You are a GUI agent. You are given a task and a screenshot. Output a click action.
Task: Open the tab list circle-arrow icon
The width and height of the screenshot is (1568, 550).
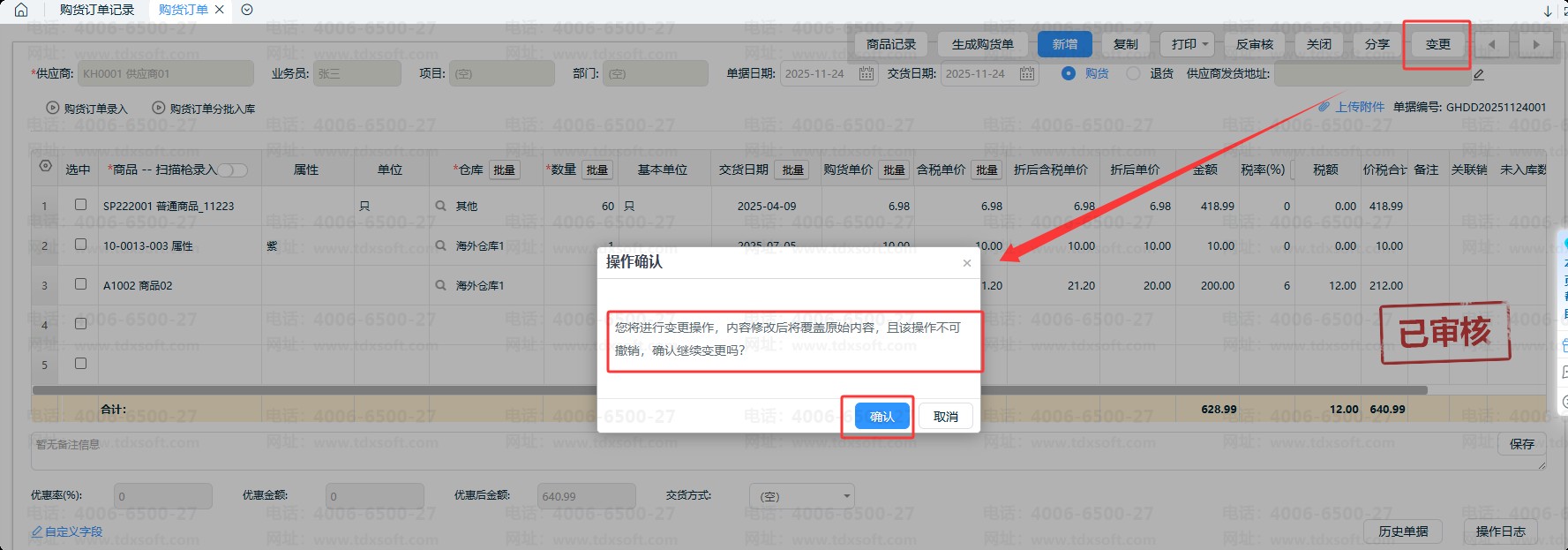click(247, 10)
